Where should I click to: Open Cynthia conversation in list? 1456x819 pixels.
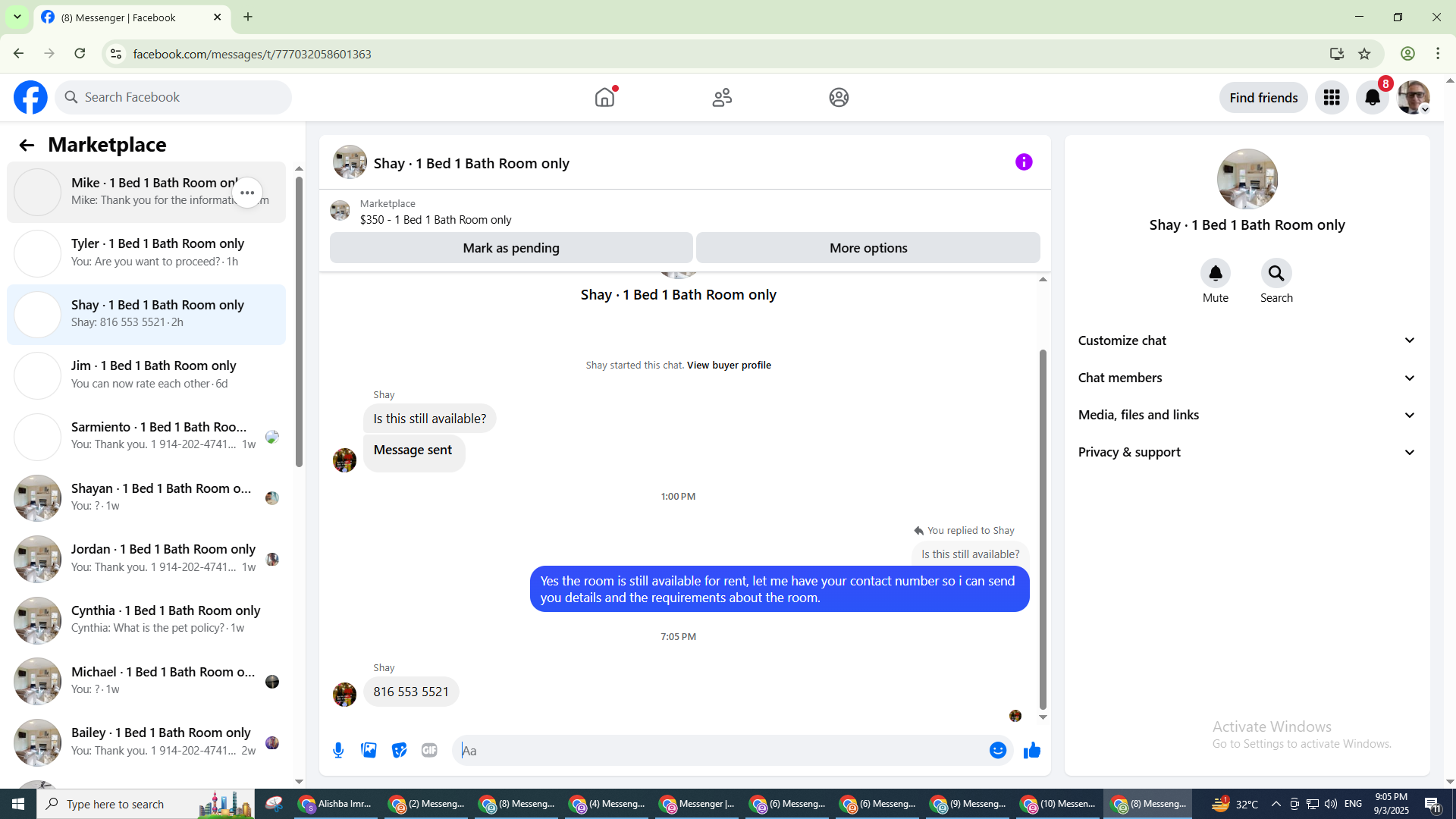(146, 620)
